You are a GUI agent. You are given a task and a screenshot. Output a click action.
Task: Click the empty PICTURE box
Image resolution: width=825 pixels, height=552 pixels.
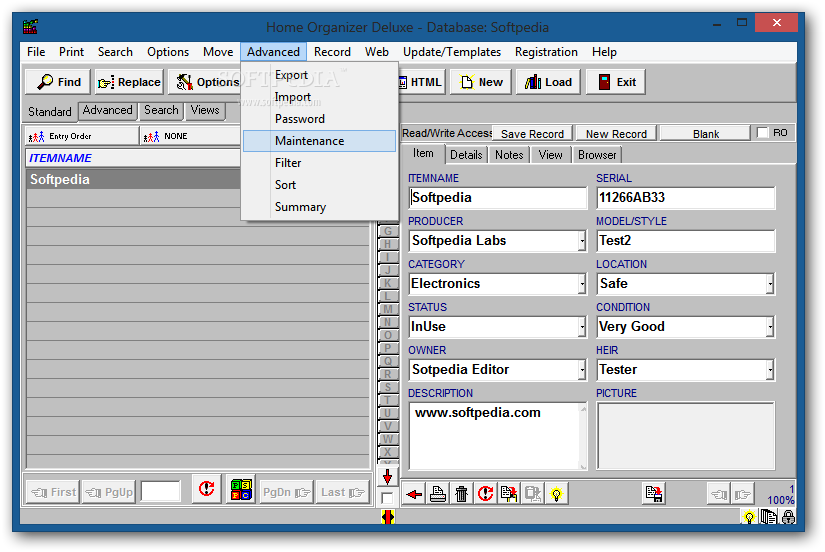686,436
